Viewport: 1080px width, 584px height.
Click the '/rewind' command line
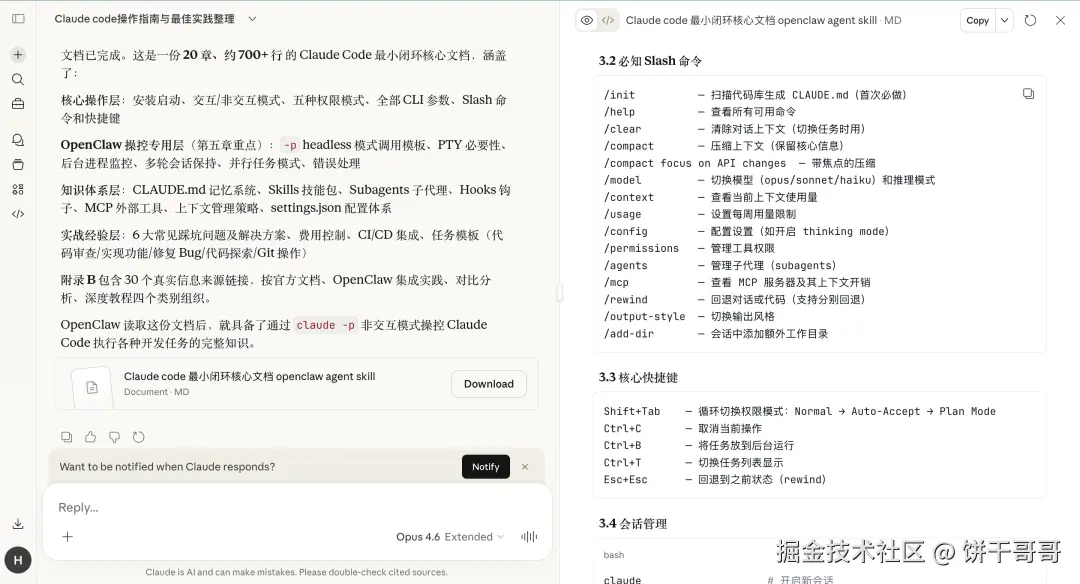(734, 300)
